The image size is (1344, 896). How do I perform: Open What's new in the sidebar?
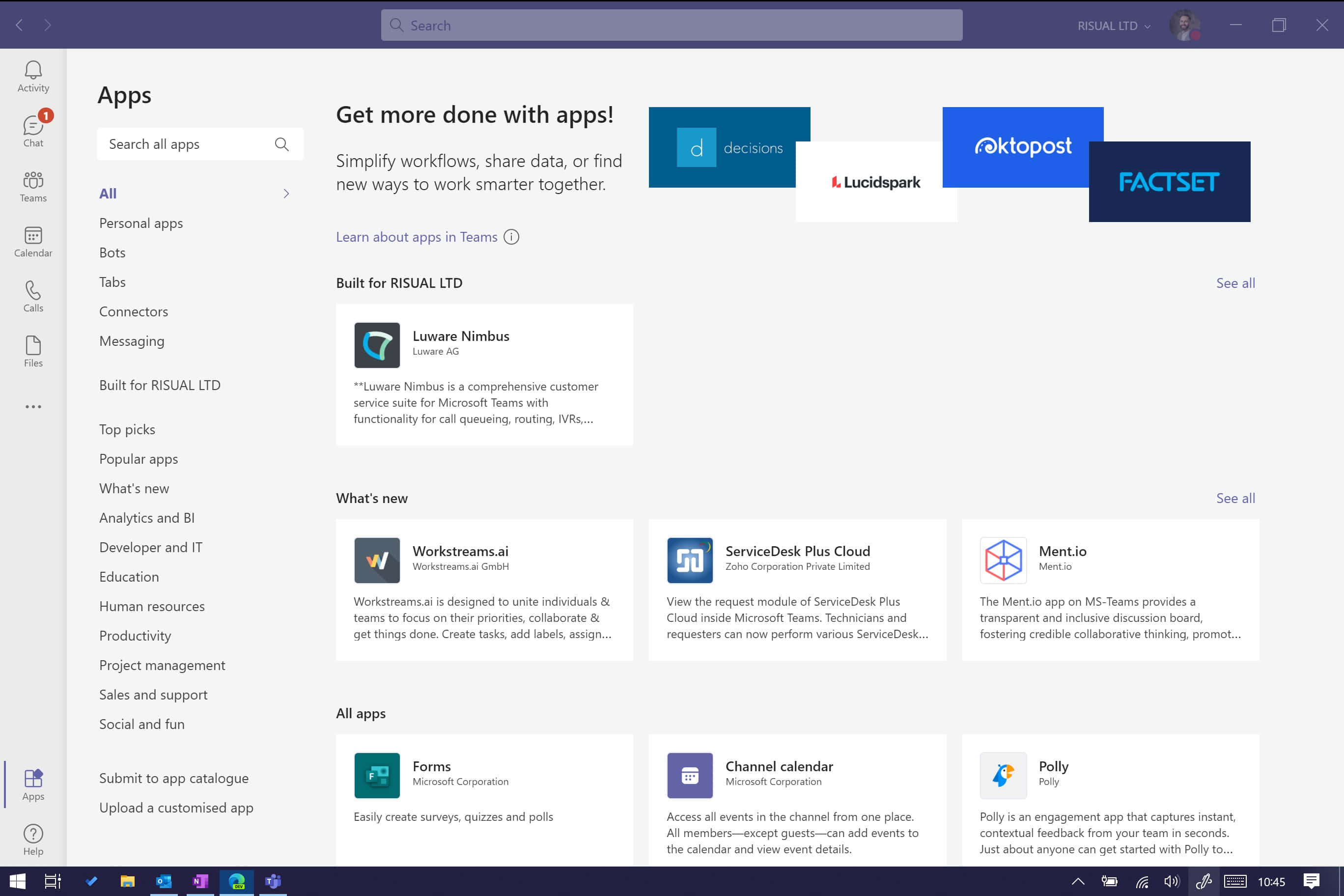point(134,489)
